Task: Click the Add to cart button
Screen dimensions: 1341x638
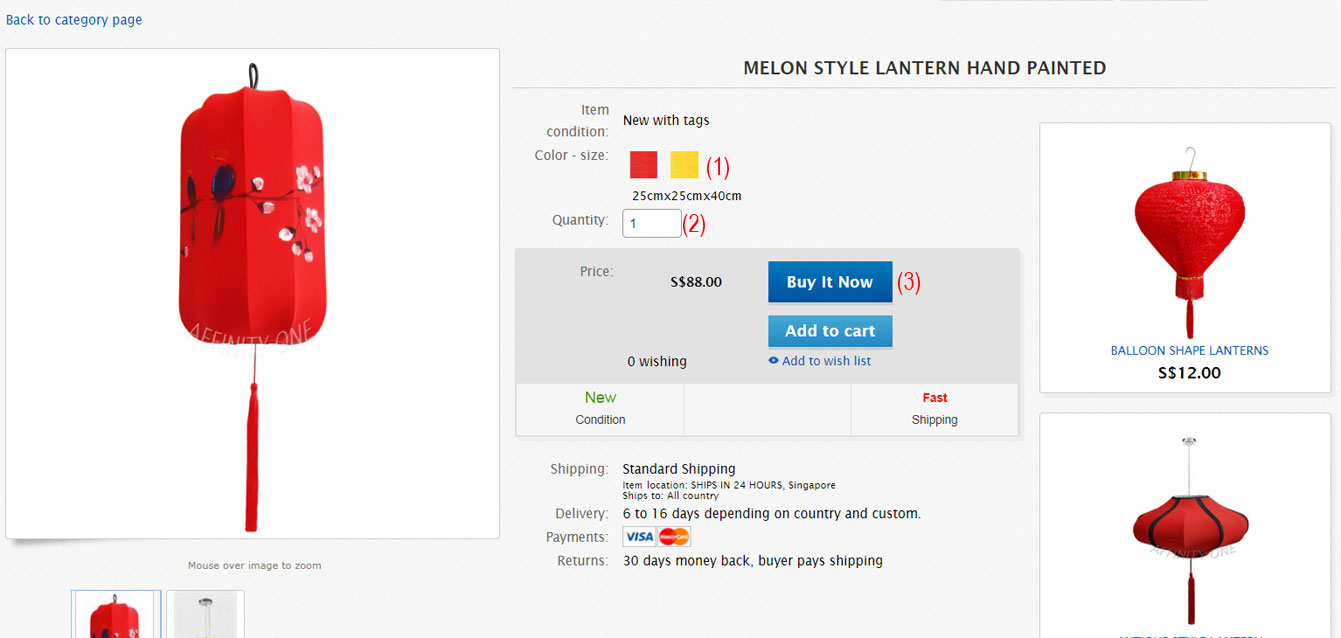Action: 830,331
